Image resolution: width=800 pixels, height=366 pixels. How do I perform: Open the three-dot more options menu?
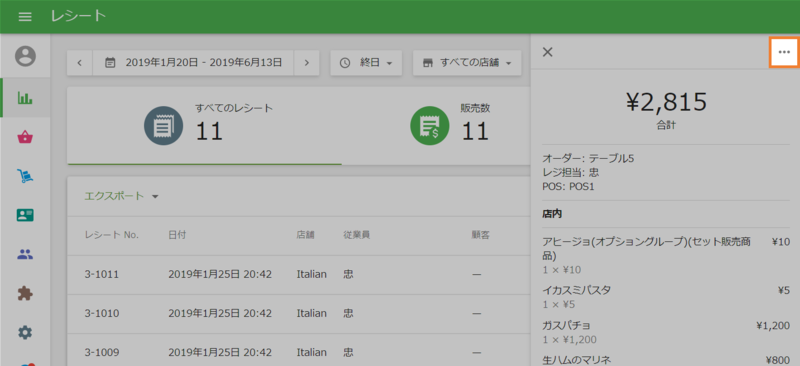(784, 52)
